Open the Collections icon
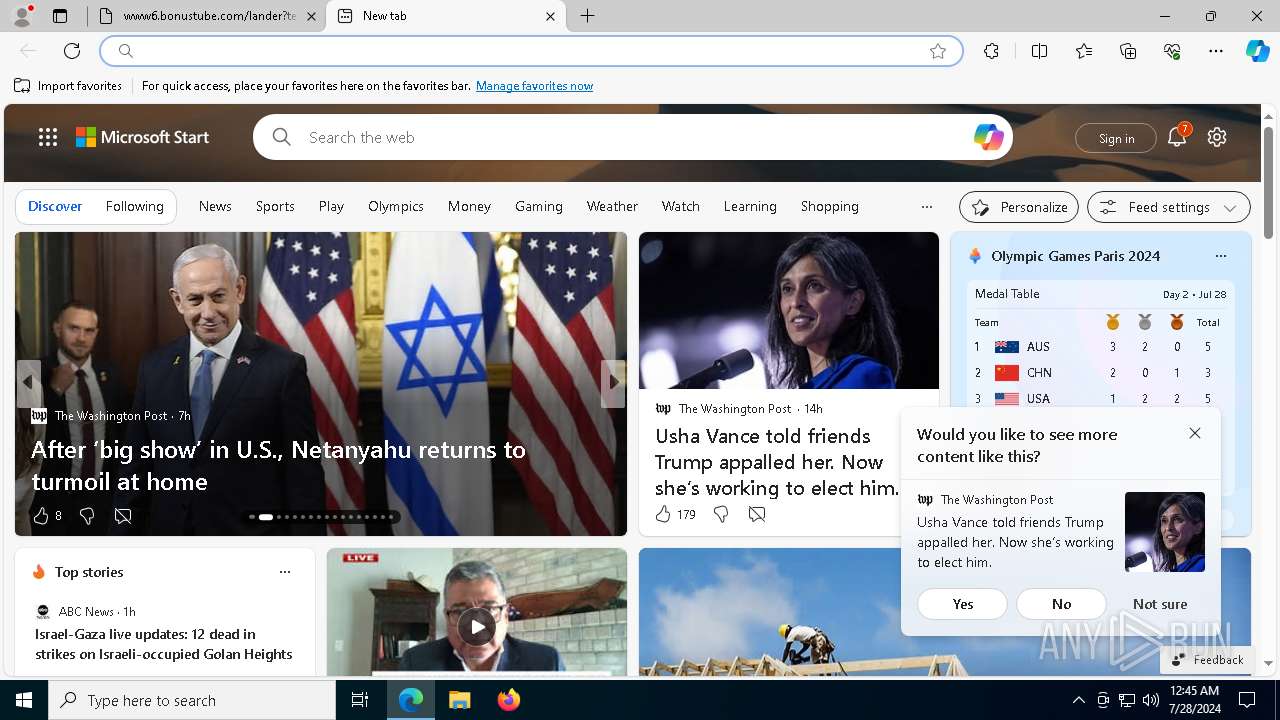The width and height of the screenshot is (1280, 720). pos(1128,51)
